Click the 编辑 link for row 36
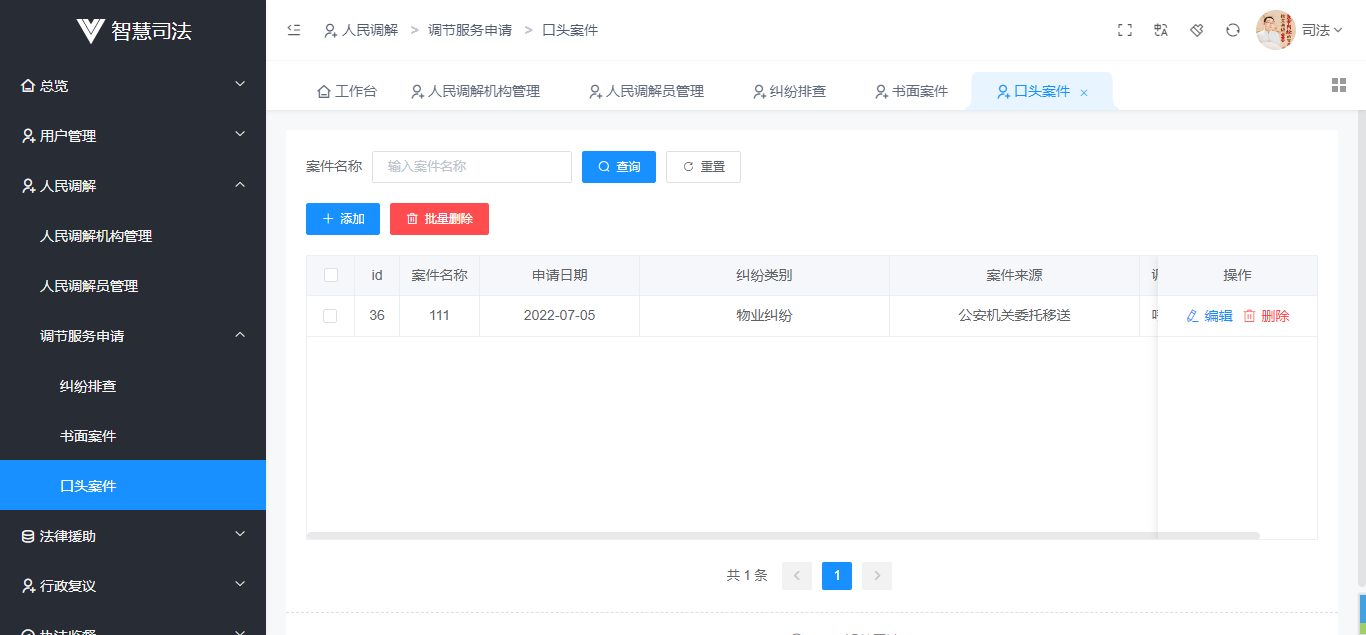Viewport: 1366px width, 635px height. tap(1210, 316)
